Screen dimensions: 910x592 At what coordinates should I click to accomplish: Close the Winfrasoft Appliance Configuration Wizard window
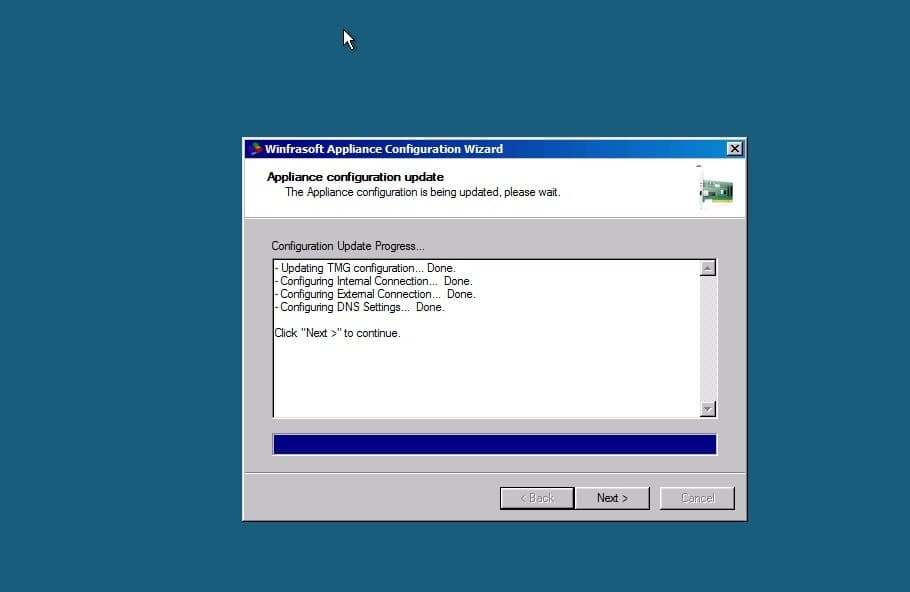tap(734, 149)
